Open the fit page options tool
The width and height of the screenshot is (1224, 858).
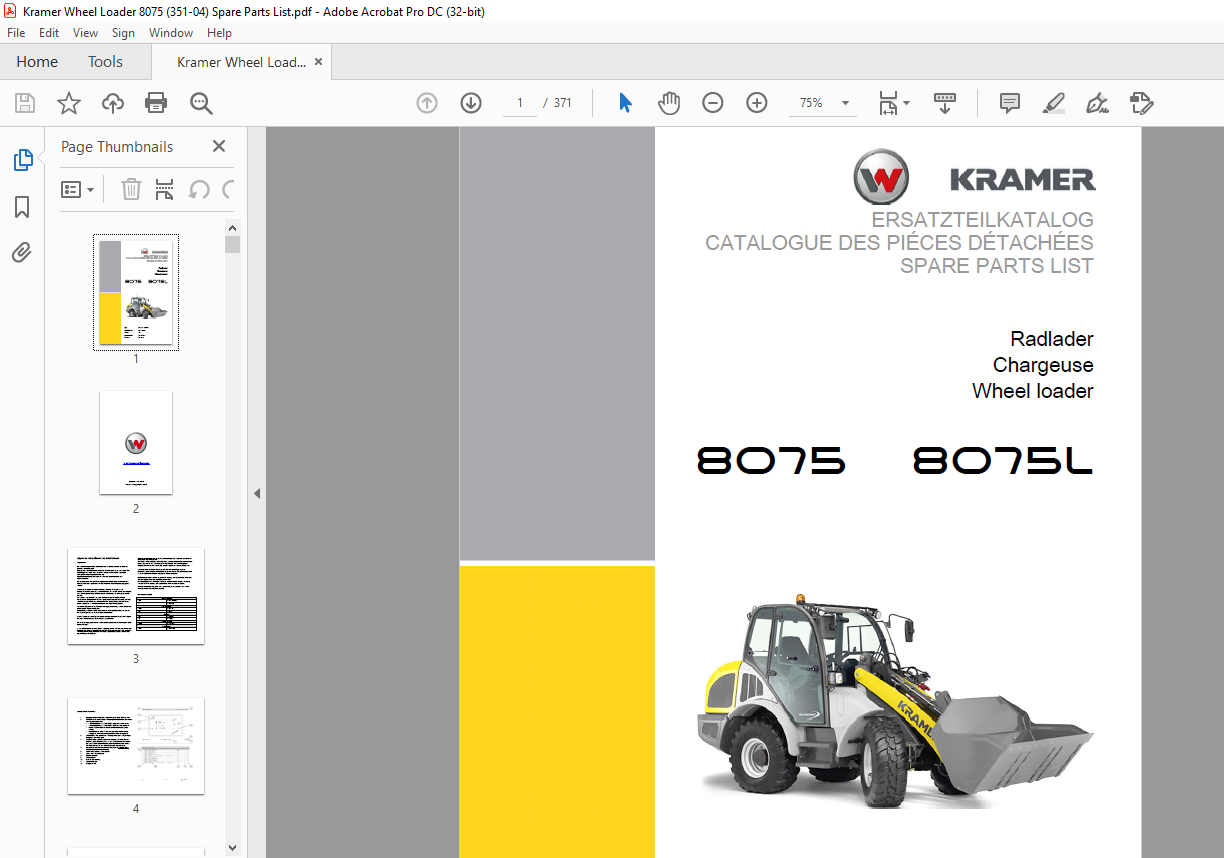(x=888, y=103)
